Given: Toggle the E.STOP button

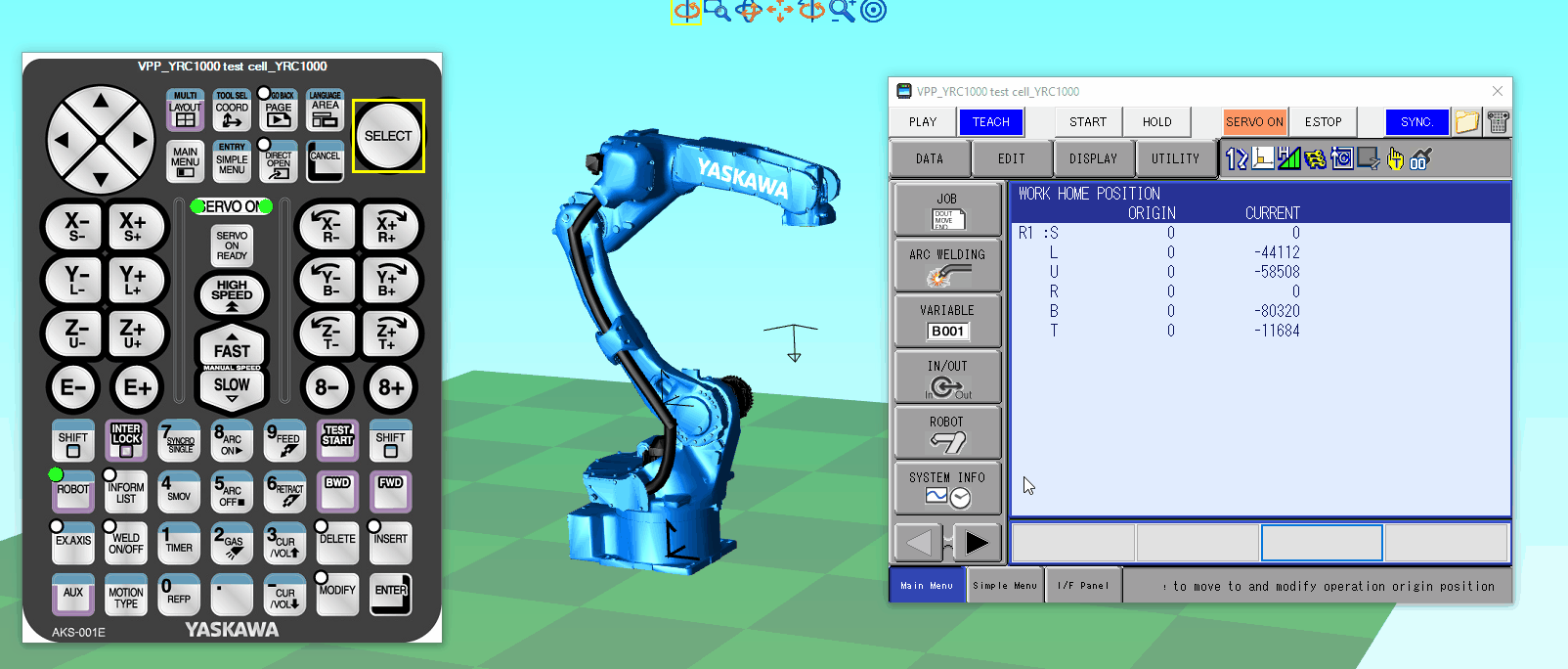Looking at the screenshot, I should pos(1324,122).
